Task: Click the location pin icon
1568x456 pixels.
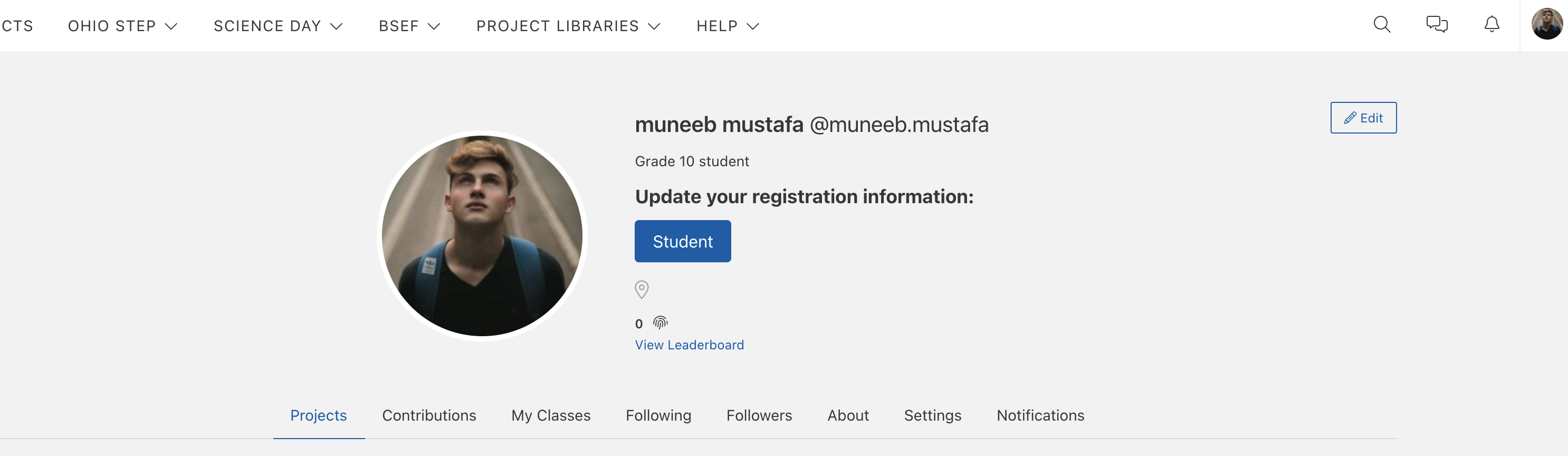Action: [x=642, y=289]
